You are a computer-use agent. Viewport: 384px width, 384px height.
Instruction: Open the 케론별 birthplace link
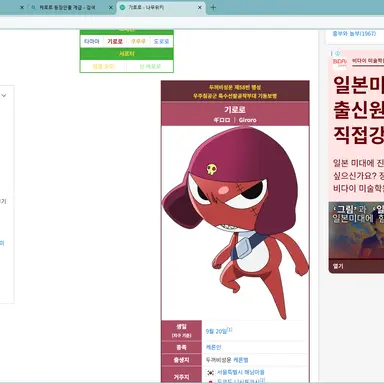coord(241,360)
